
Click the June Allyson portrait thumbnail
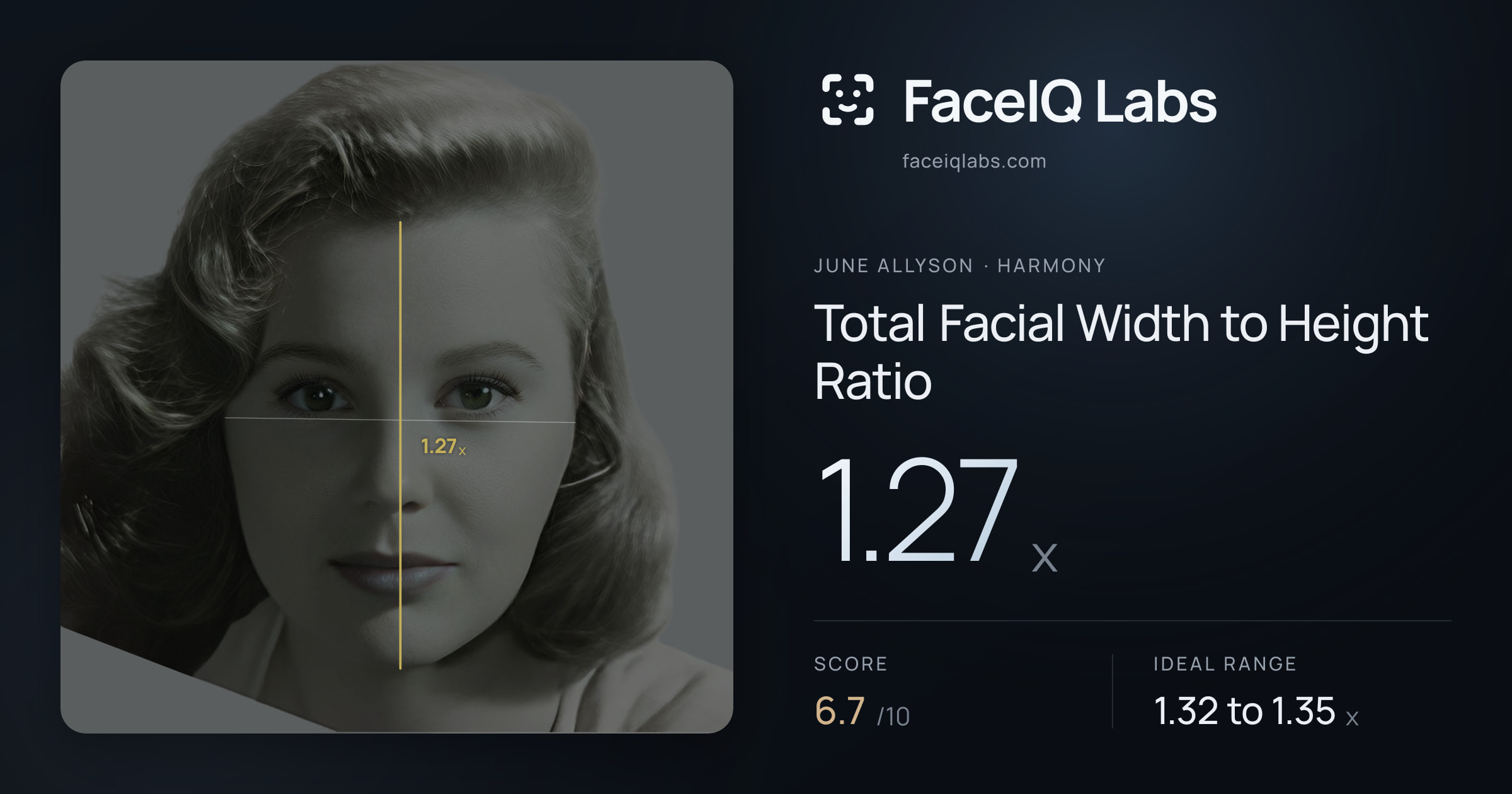click(x=397, y=396)
